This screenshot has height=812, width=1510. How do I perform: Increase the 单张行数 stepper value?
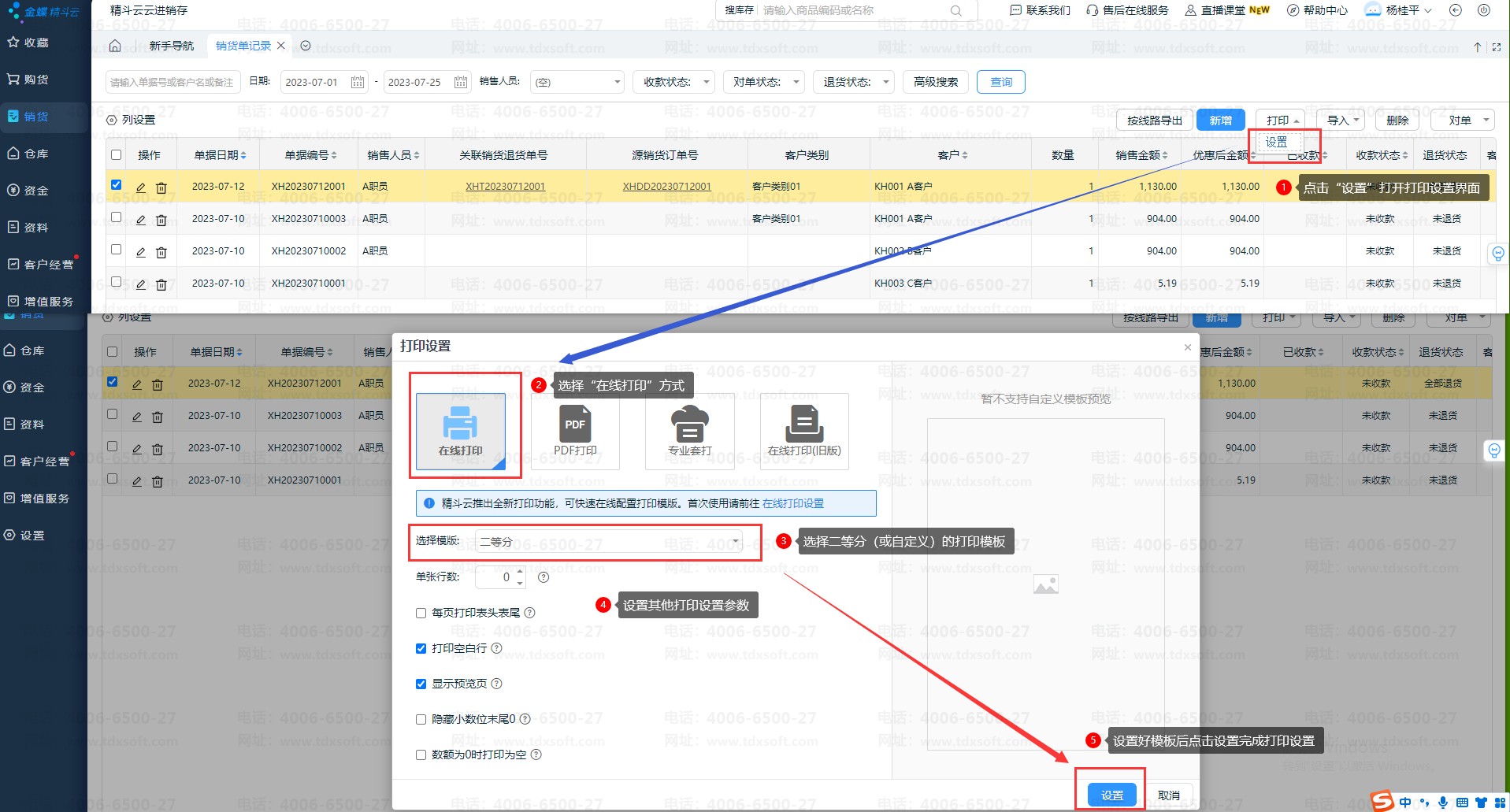(x=520, y=571)
